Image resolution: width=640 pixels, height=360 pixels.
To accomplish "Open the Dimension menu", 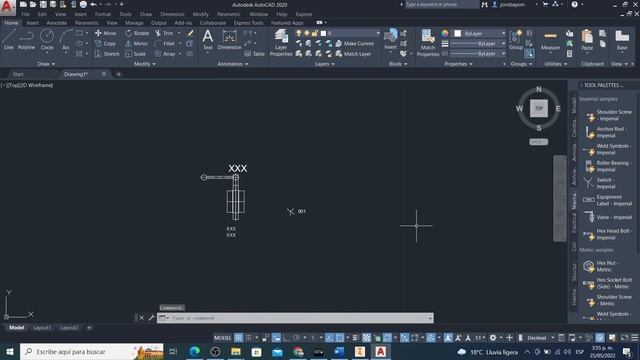I will pyautogui.click(x=172, y=14).
